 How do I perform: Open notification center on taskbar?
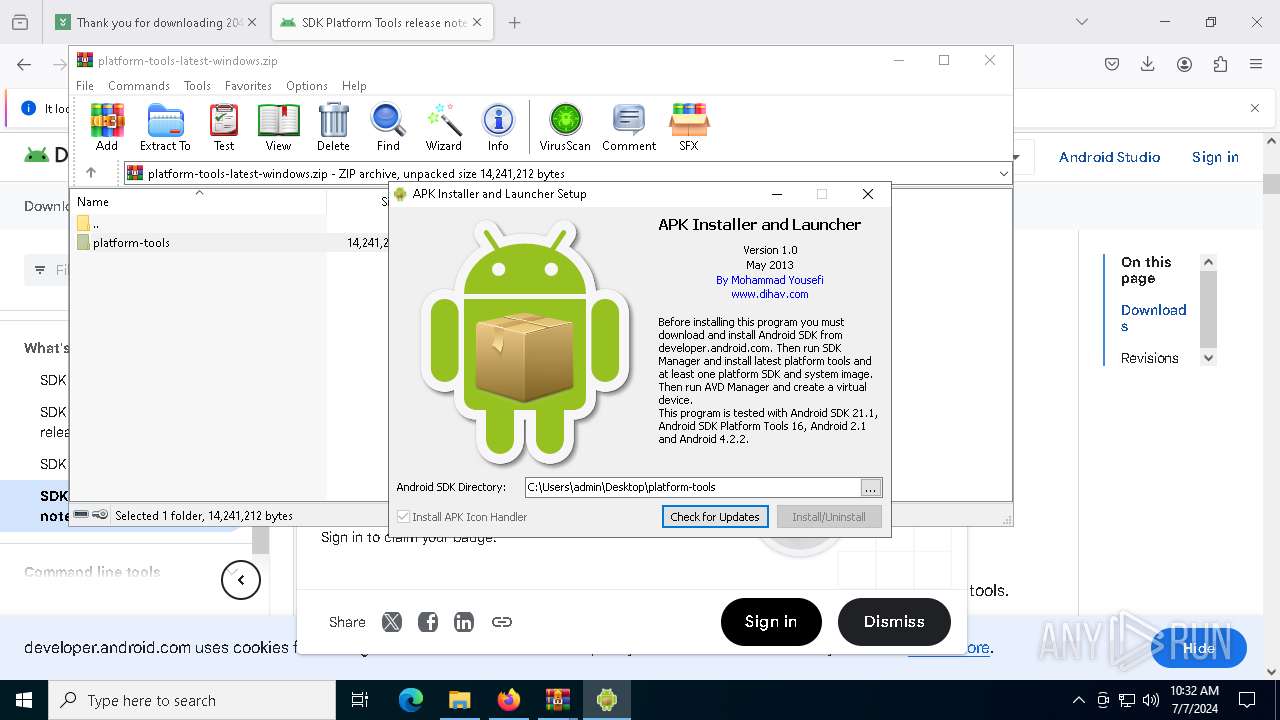(x=1247, y=700)
